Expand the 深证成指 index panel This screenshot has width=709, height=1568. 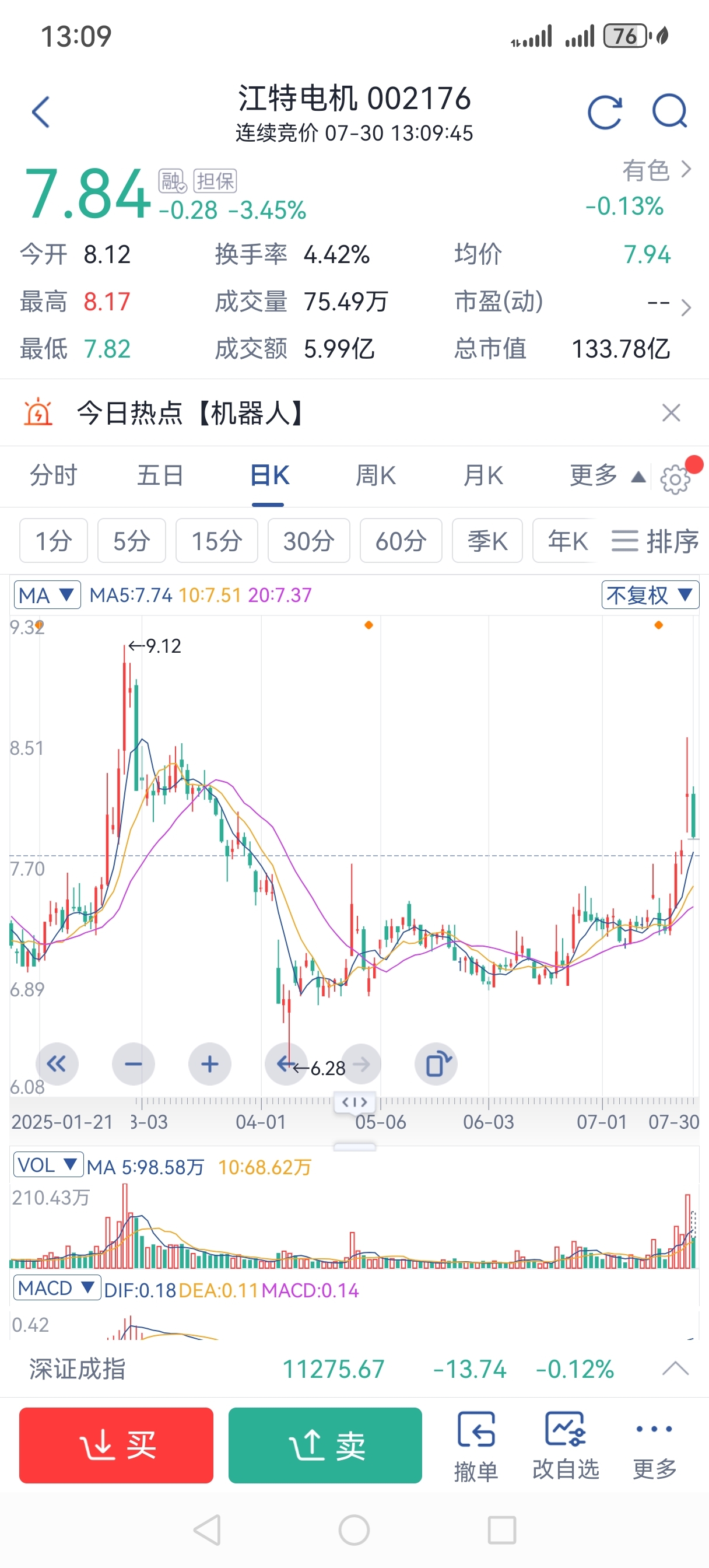(675, 1369)
